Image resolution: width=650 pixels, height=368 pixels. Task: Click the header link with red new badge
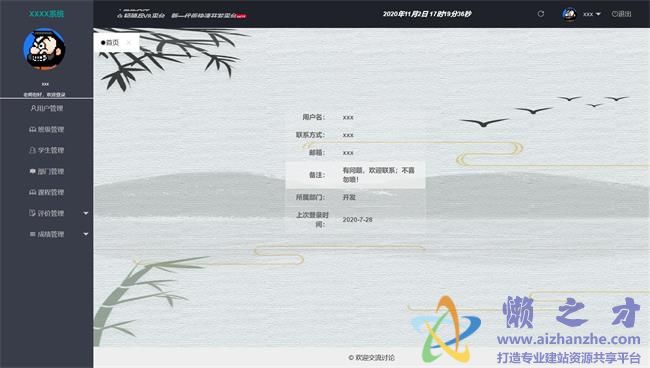209,15
